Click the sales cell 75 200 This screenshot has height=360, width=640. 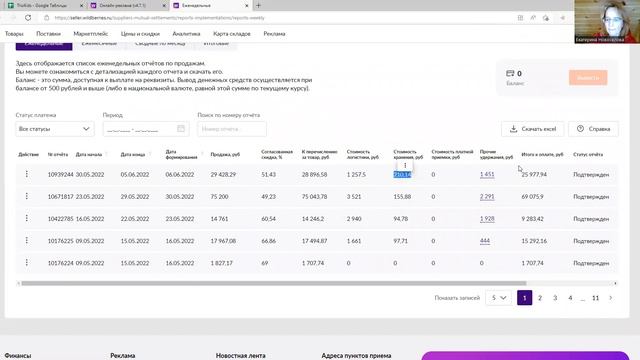219,196
